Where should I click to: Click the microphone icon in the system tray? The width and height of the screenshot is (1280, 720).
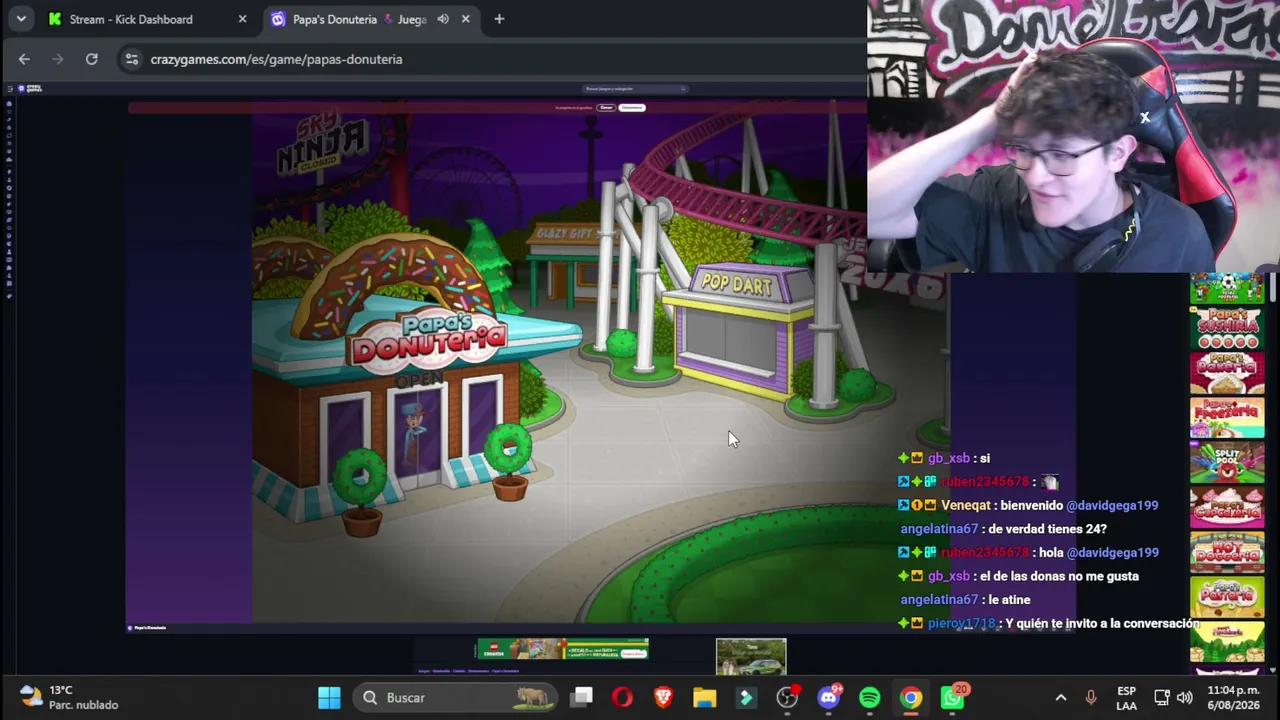[1091, 697]
